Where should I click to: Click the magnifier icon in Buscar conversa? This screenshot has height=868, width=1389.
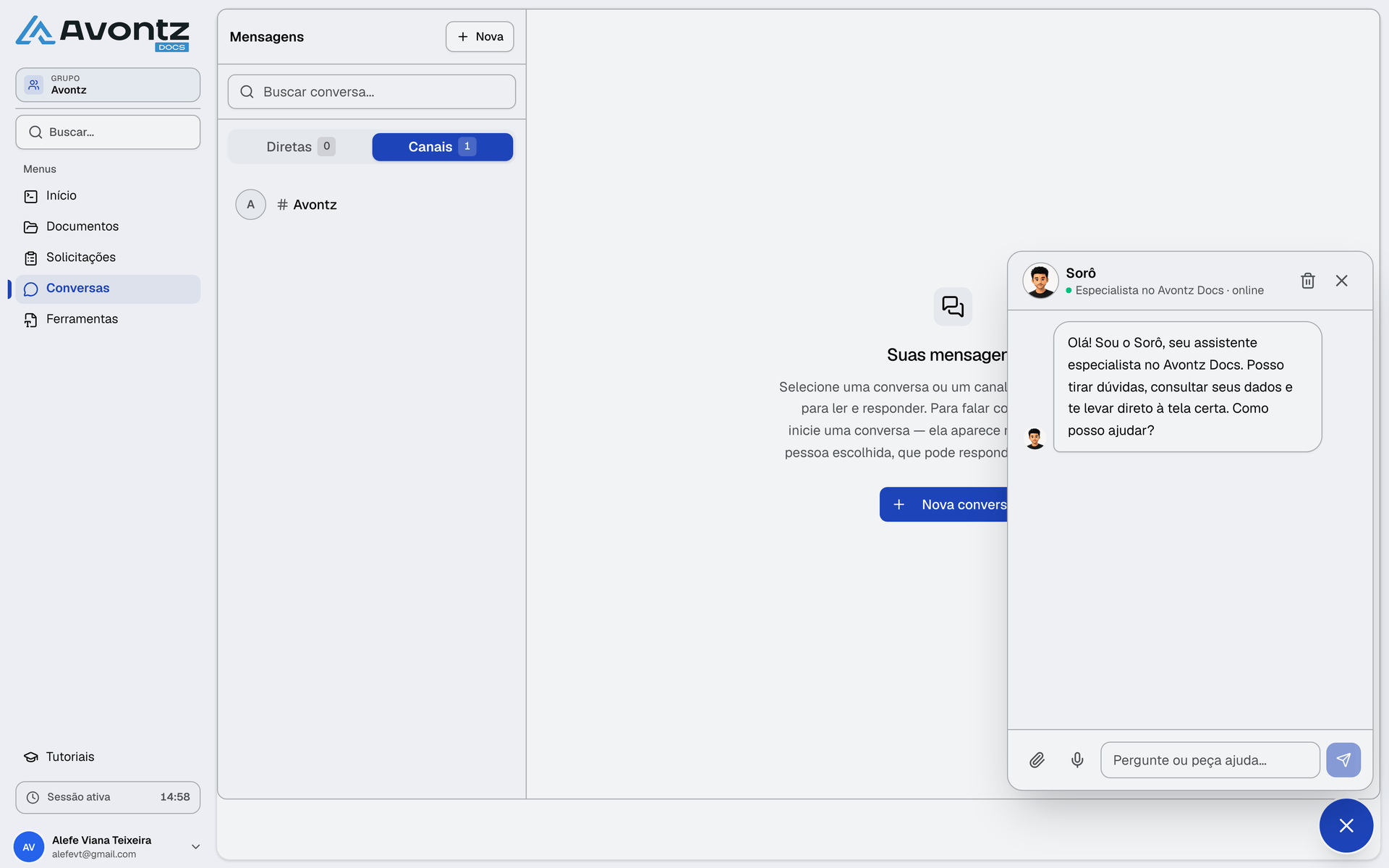[247, 92]
